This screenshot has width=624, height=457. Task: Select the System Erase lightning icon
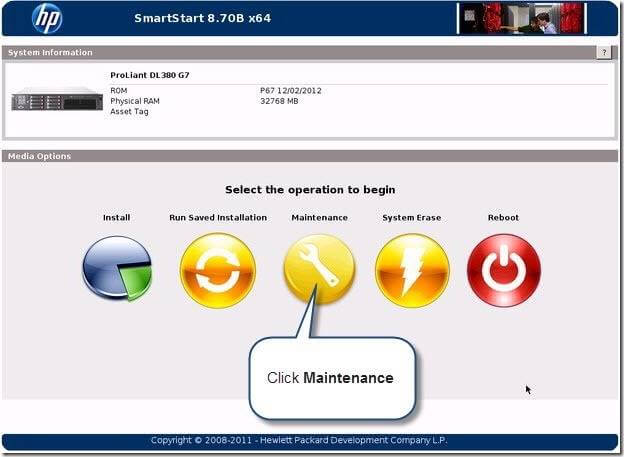pos(412,271)
